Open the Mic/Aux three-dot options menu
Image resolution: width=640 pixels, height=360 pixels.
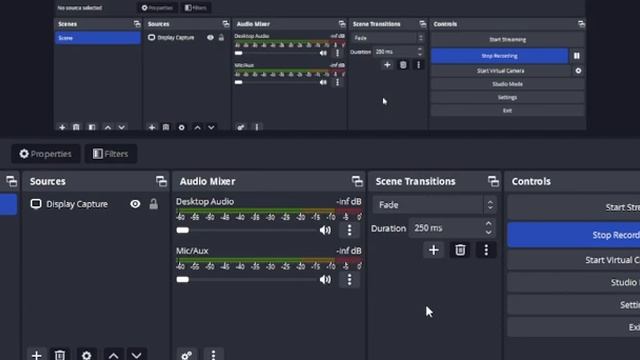pyautogui.click(x=349, y=280)
